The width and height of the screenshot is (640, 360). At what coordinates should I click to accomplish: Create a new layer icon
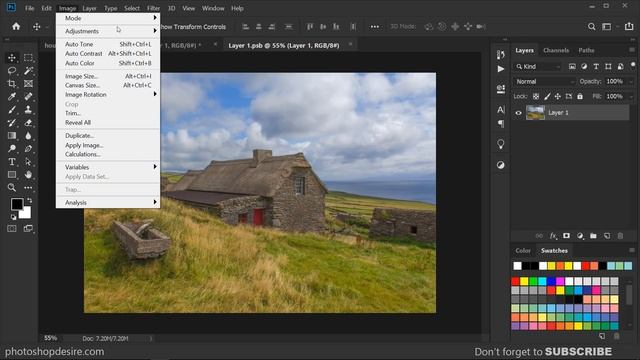(607, 236)
